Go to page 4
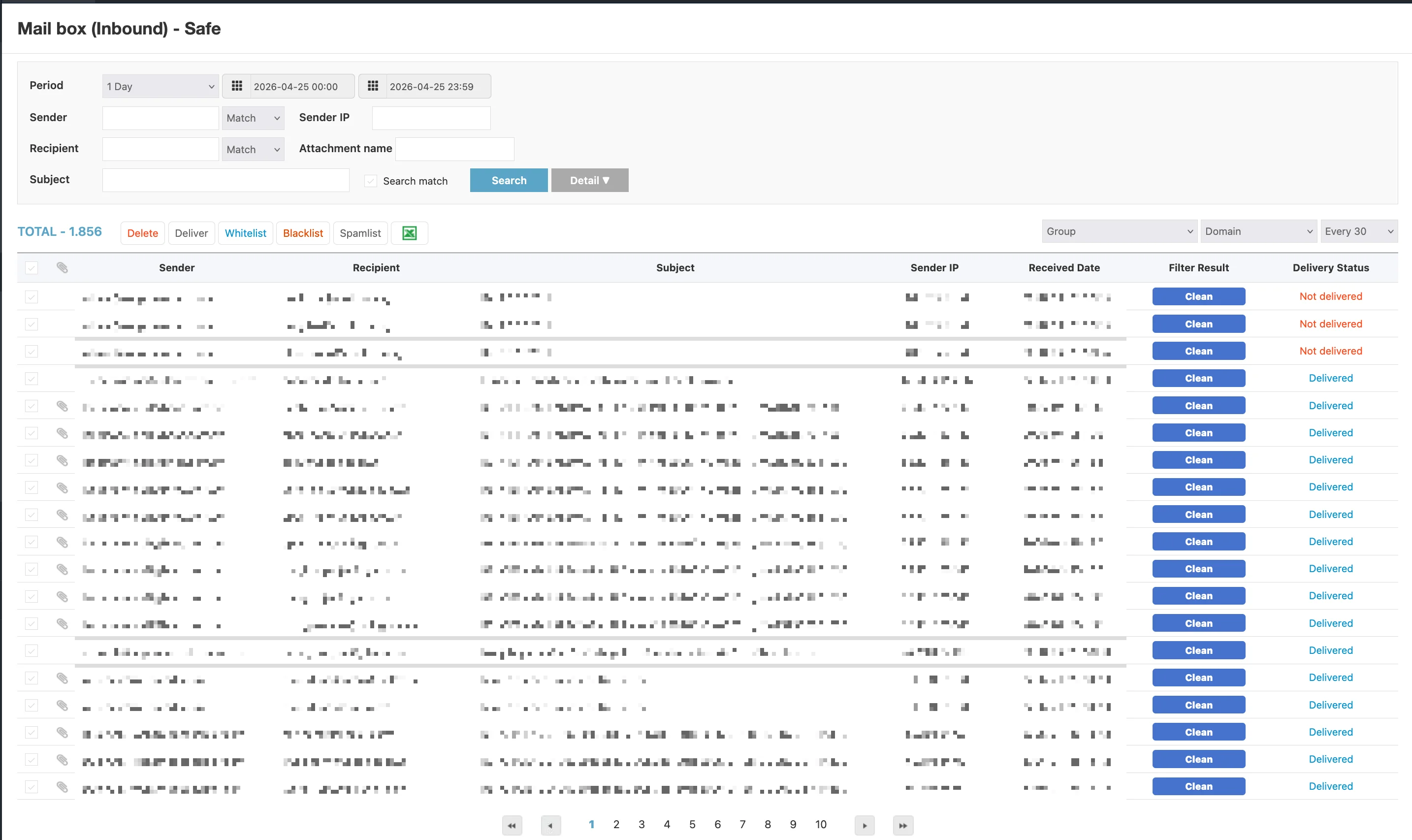The image size is (1412, 840). coord(667,824)
